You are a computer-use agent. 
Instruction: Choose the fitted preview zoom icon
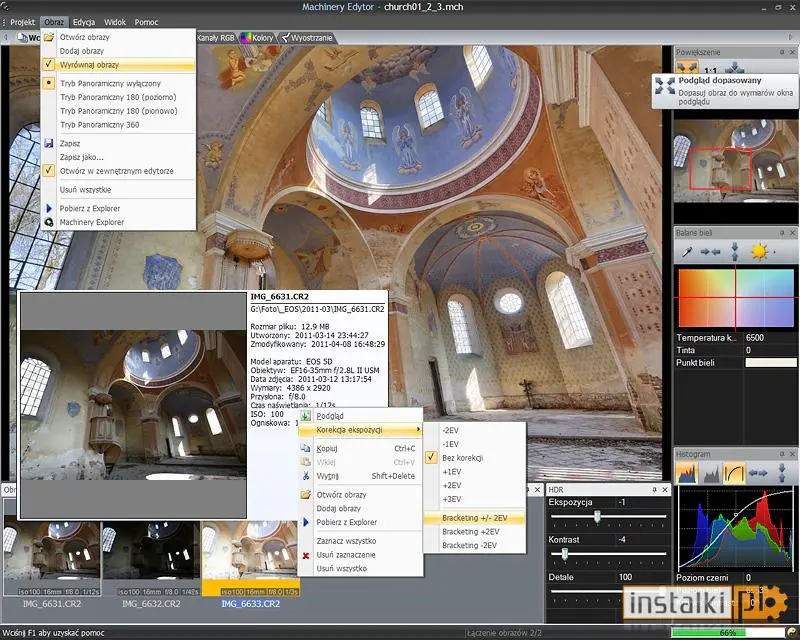687,68
